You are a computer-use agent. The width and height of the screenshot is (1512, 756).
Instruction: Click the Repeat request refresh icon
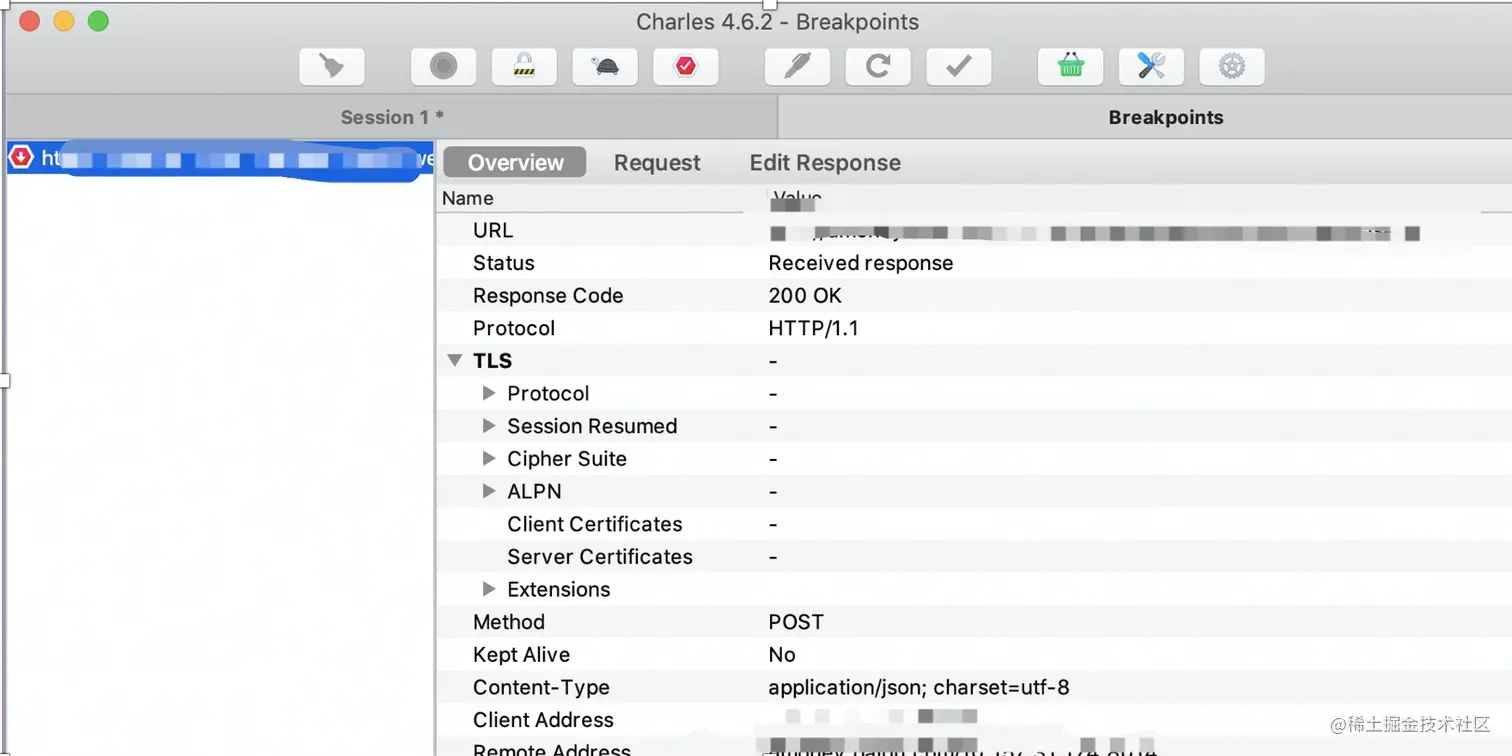(878, 66)
